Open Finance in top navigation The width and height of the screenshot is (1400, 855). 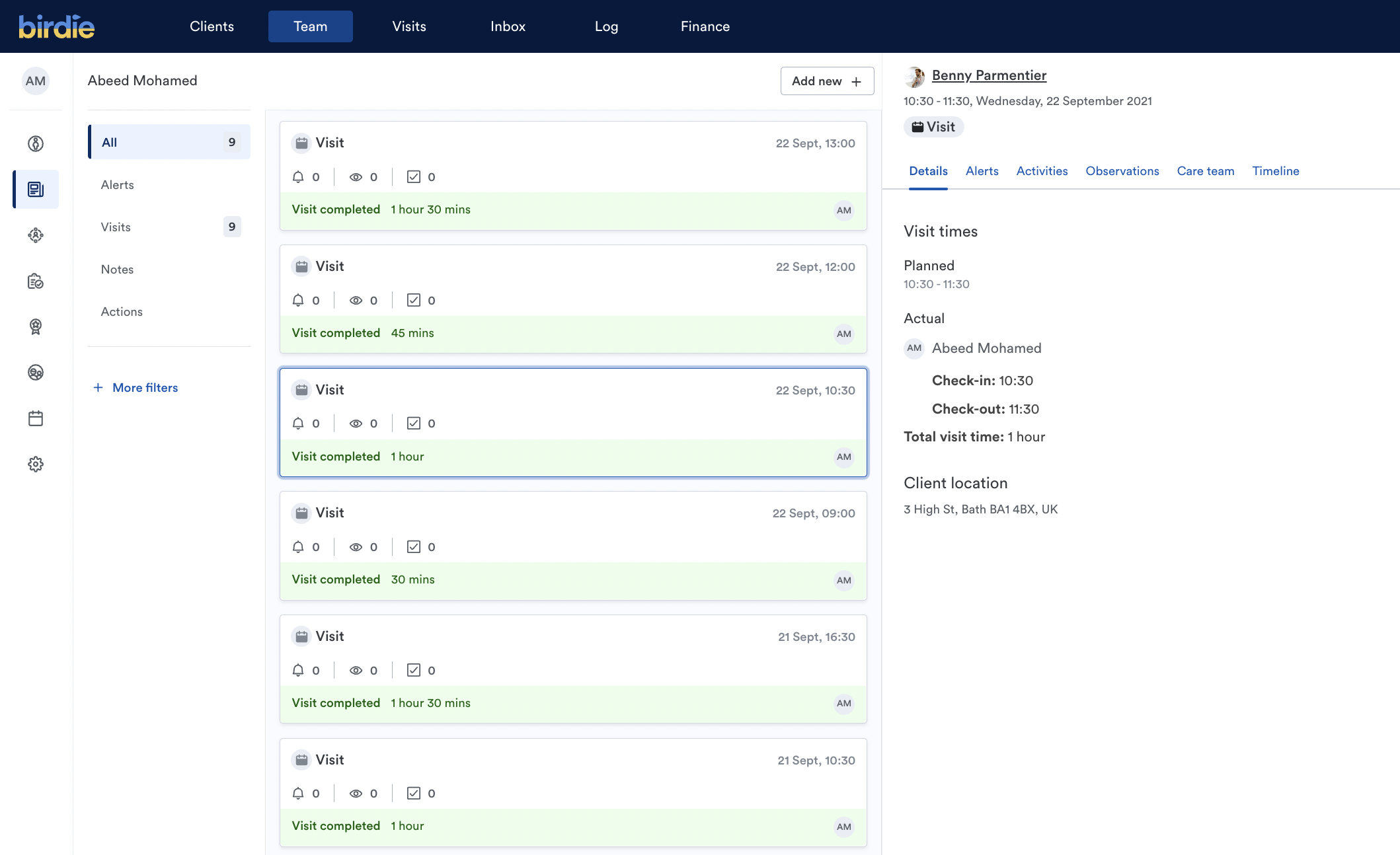[705, 26]
